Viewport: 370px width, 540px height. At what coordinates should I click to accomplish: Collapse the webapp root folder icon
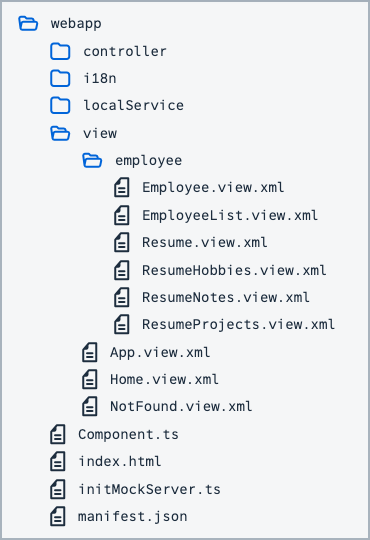(28, 23)
